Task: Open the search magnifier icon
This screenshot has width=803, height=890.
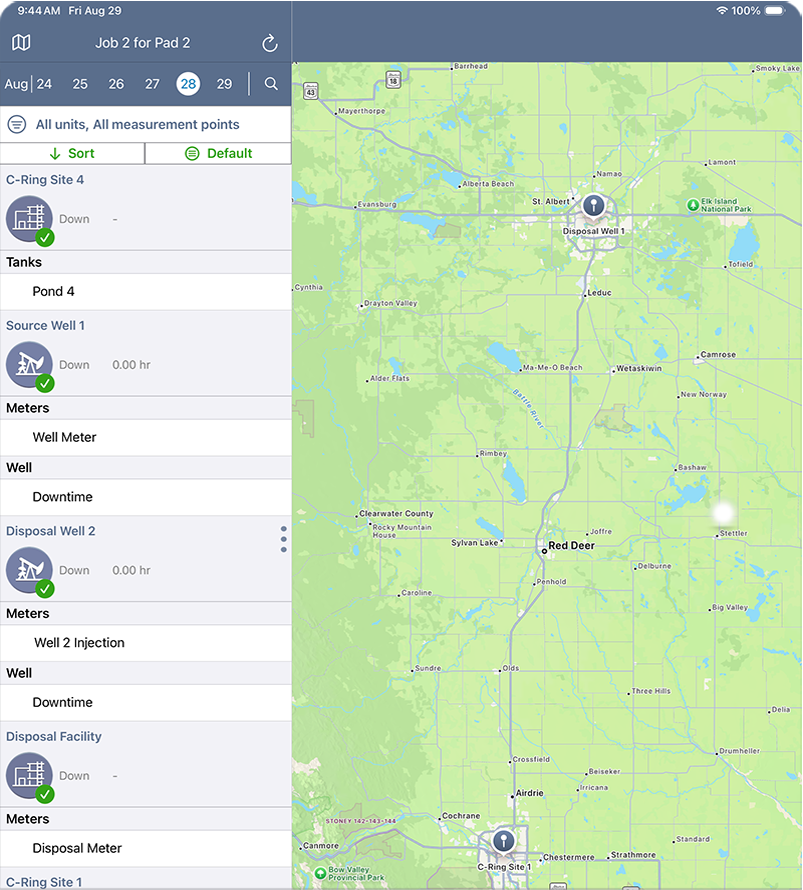Action: pos(271,84)
